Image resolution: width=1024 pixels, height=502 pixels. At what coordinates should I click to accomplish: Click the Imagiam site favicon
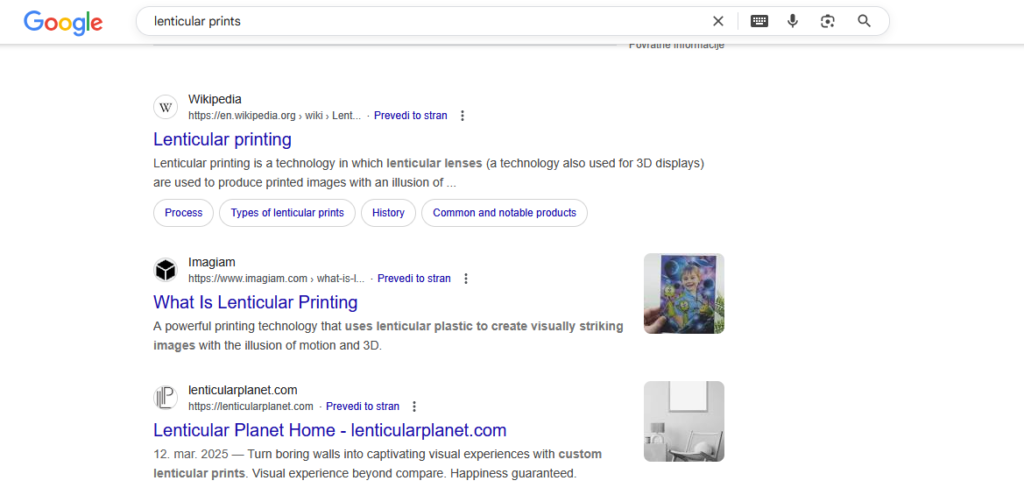click(x=165, y=270)
